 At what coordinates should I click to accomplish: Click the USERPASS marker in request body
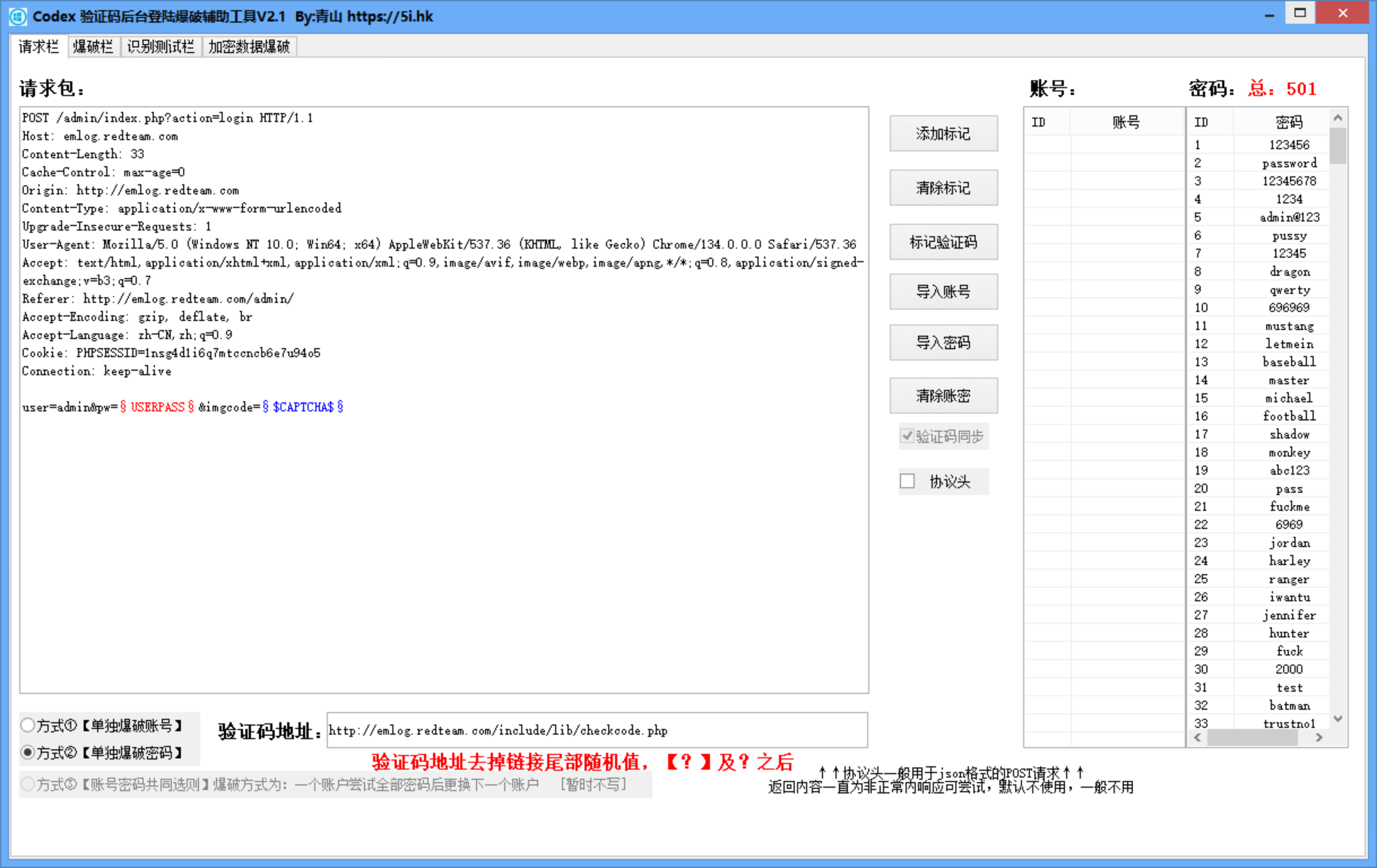(158, 407)
